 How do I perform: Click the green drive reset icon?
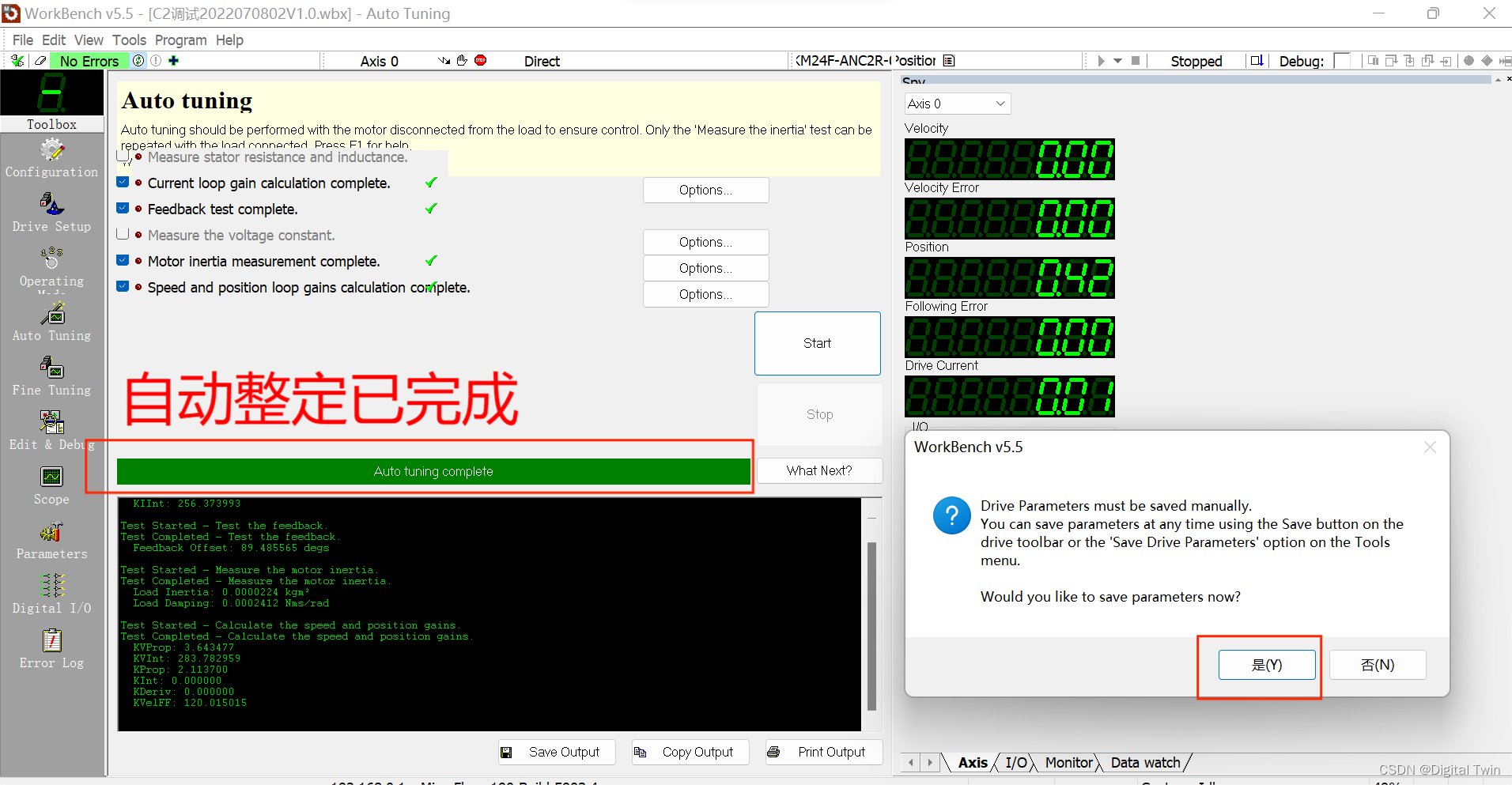[x=139, y=61]
